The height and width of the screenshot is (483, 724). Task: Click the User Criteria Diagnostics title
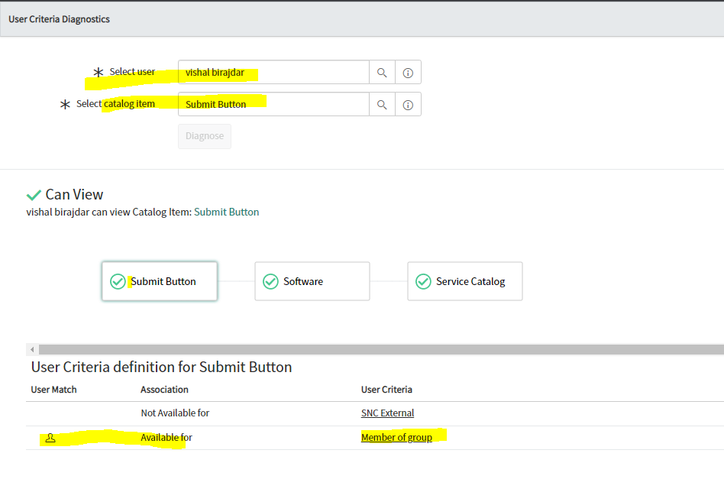59,19
